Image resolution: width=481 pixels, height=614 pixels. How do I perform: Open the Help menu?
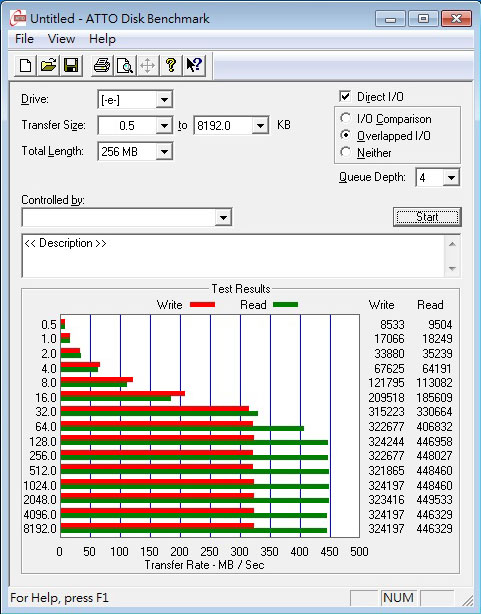(102, 39)
